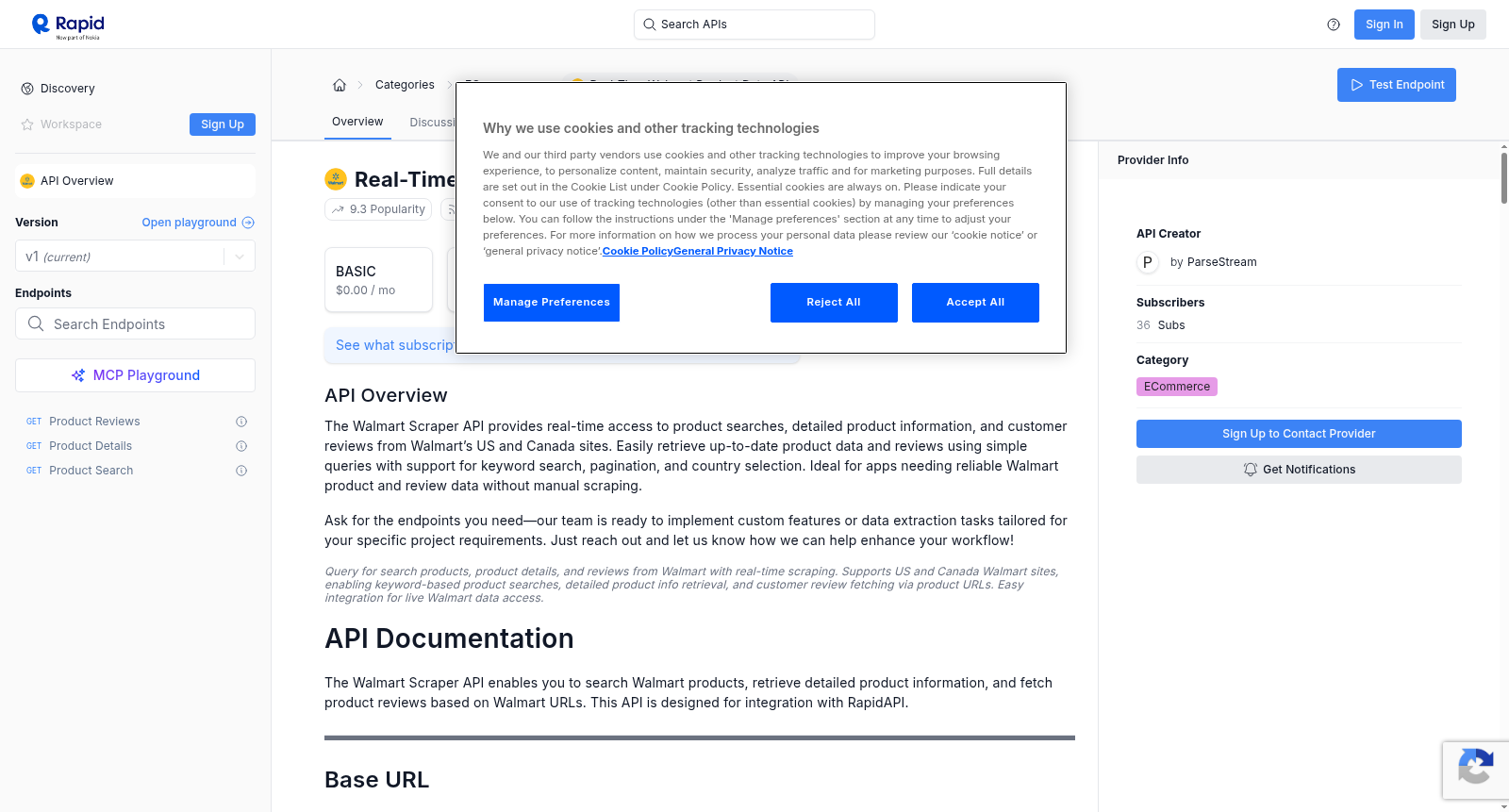Click the home breadcrumb icon
The width and height of the screenshot is (1509, 812).
(340, 85)
